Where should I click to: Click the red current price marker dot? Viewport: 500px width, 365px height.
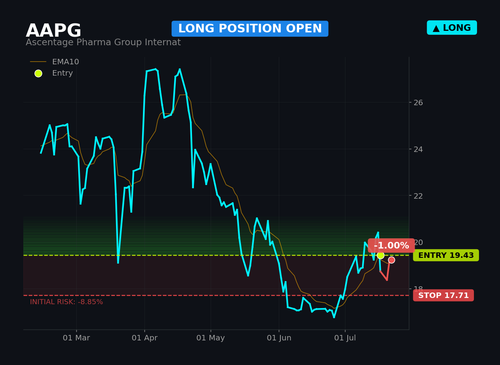tap(391, 260)
